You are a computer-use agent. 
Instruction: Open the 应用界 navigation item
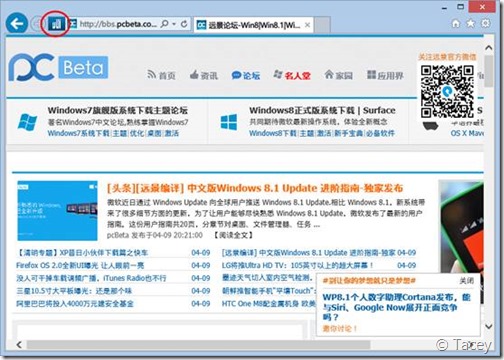click(x=385, y=75)
